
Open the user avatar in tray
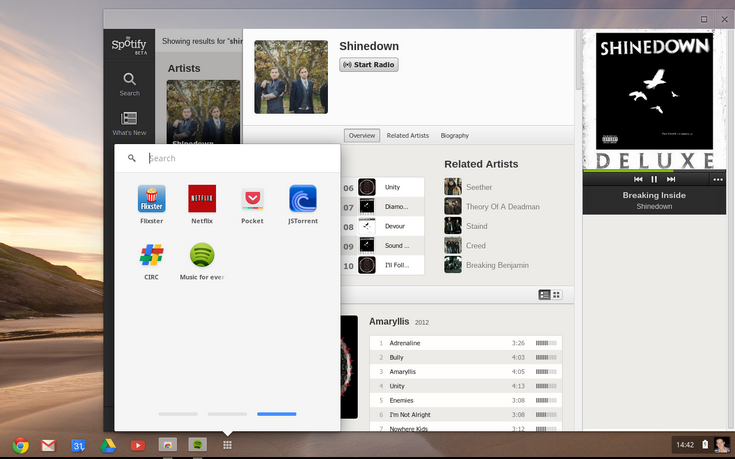(x=721, y=444)
